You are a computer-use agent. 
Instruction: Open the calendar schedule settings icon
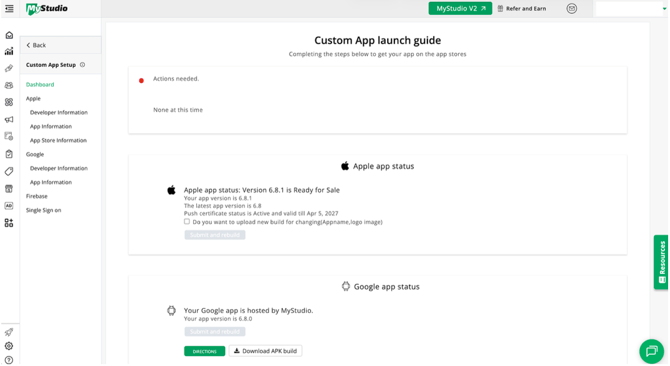point(9,136)
